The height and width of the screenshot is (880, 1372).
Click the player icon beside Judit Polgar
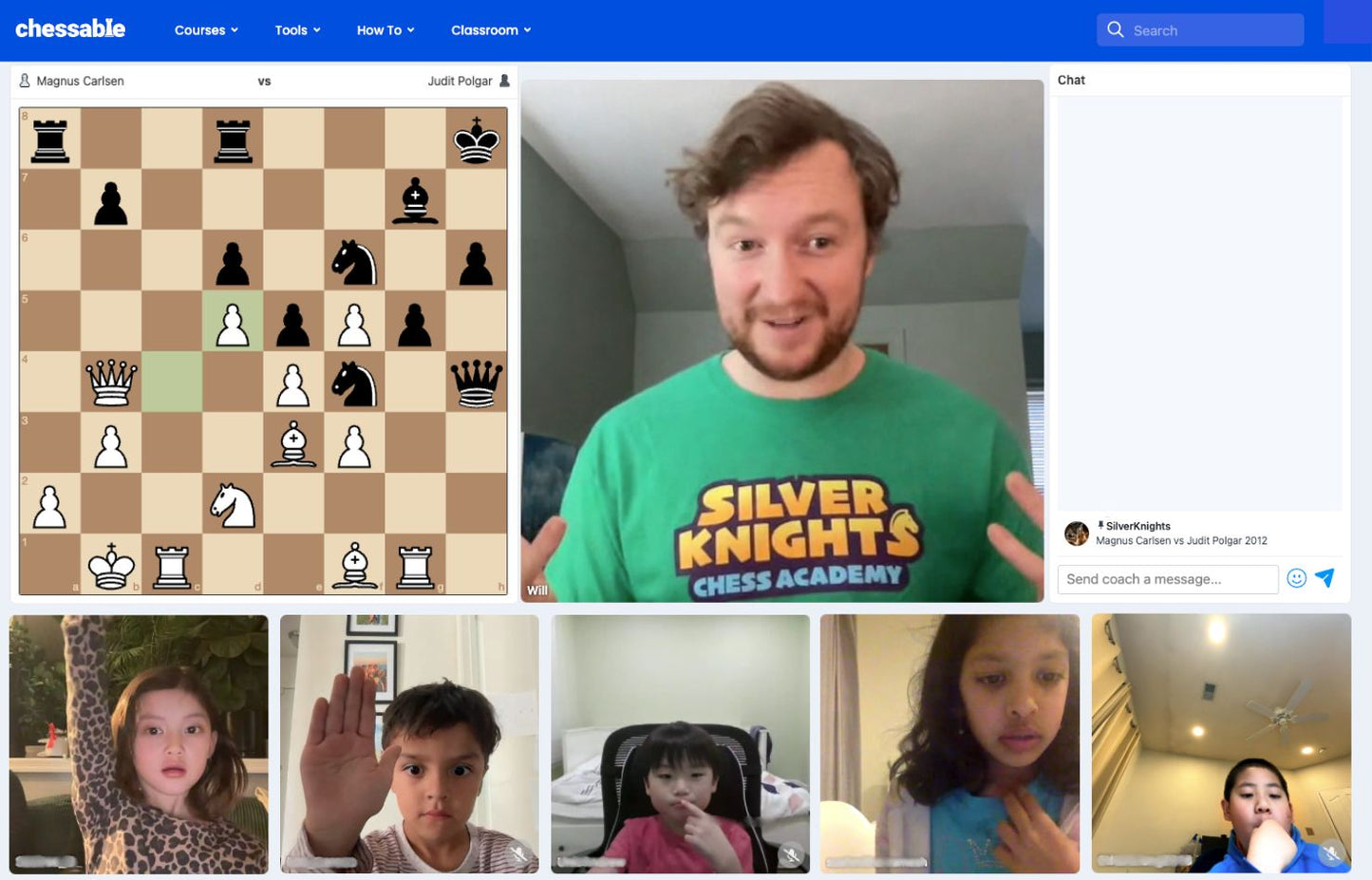tap(504, 81)
